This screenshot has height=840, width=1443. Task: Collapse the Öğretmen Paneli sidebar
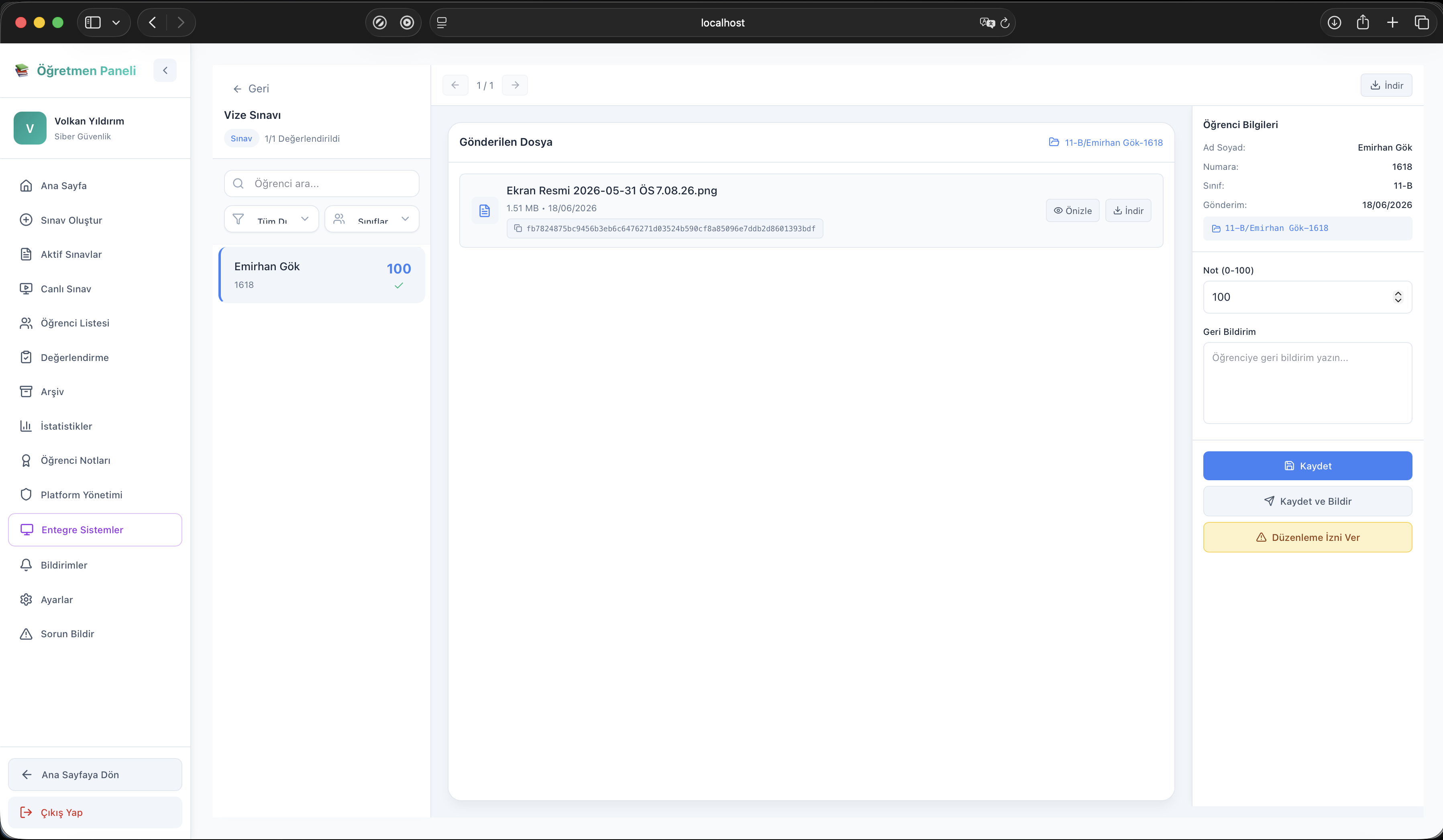tap(165, 70)
